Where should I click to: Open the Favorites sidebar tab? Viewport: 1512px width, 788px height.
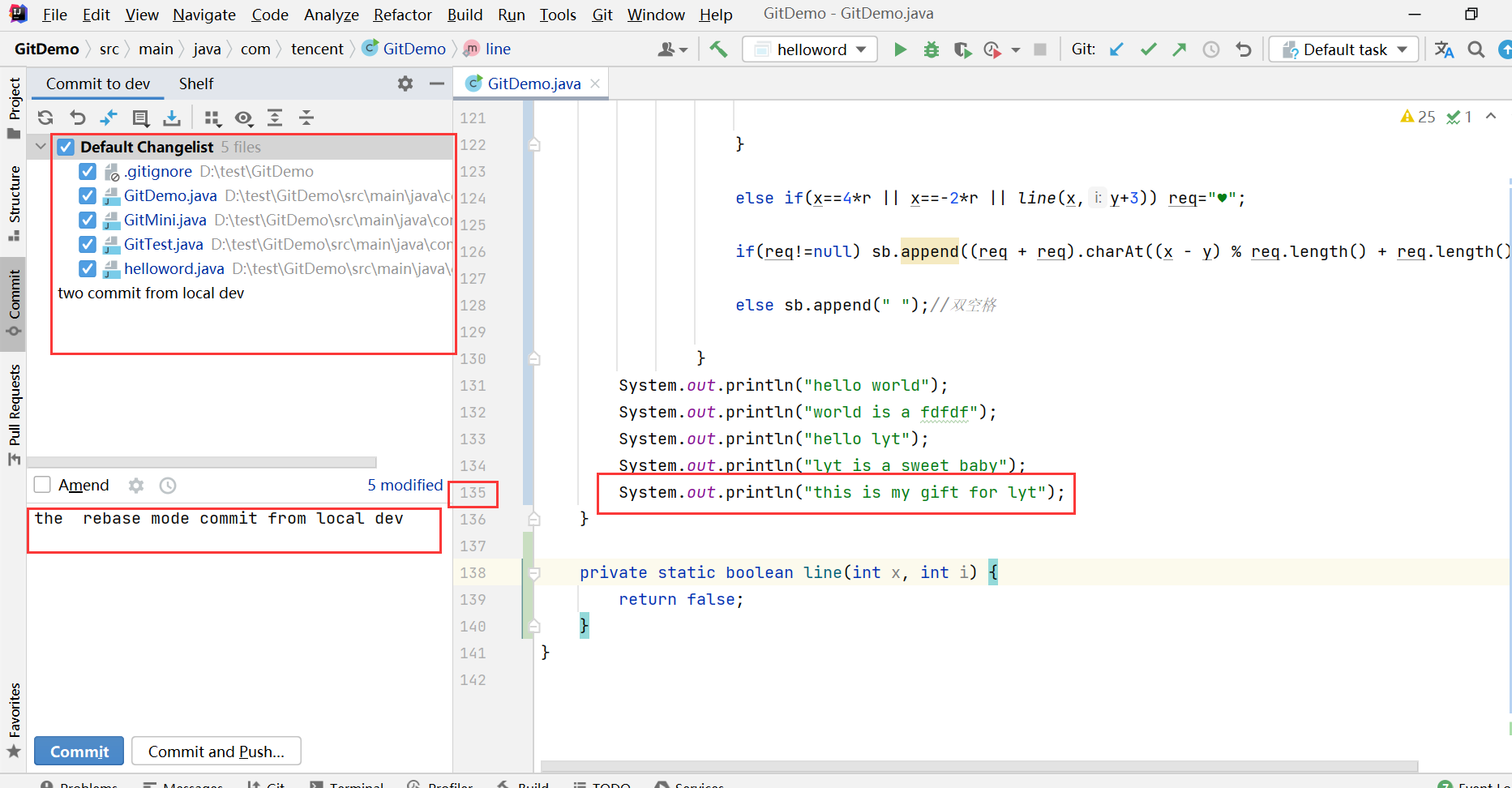[14, 719]
